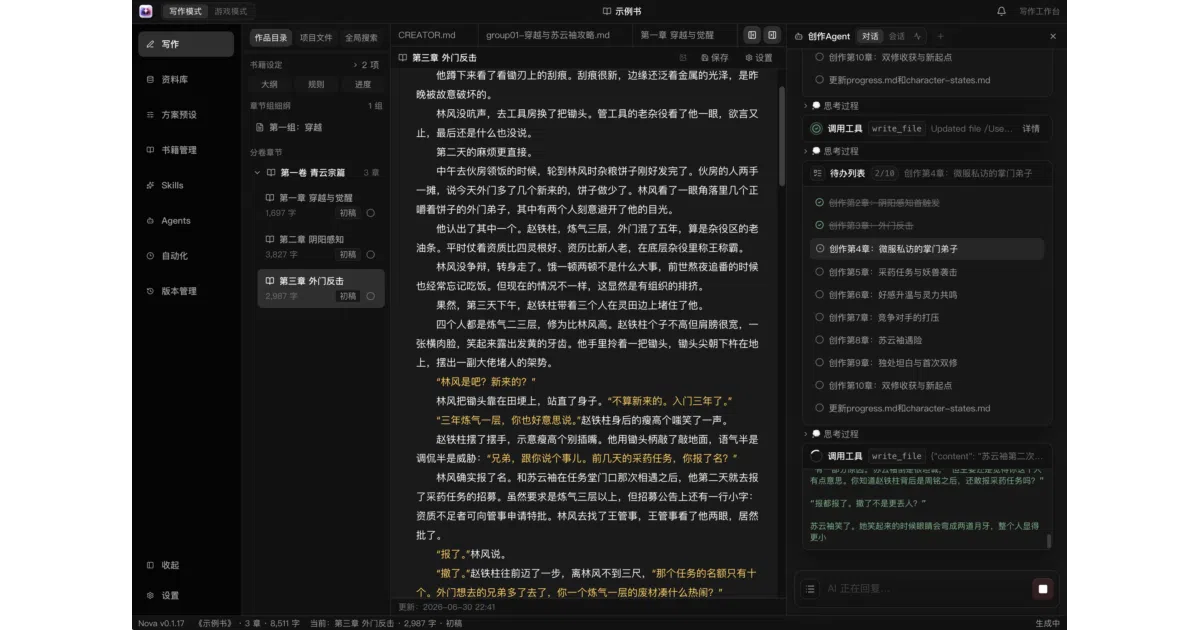Click the 保存 button

[x=711, y=58]
